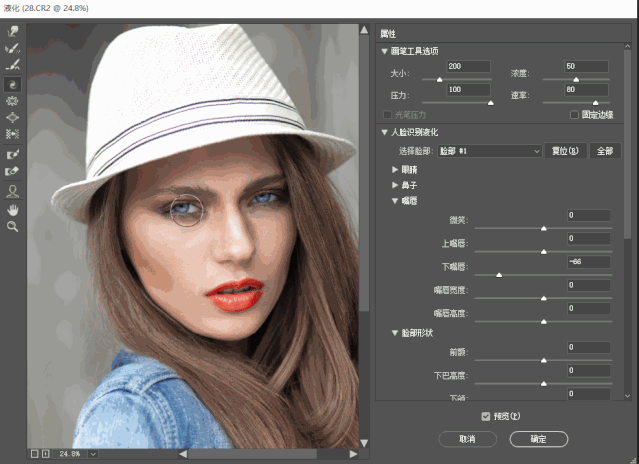This screenshot has width=639, height=464.
Task: Collapse the 脸部形状 section
Action: click(394, 333)
